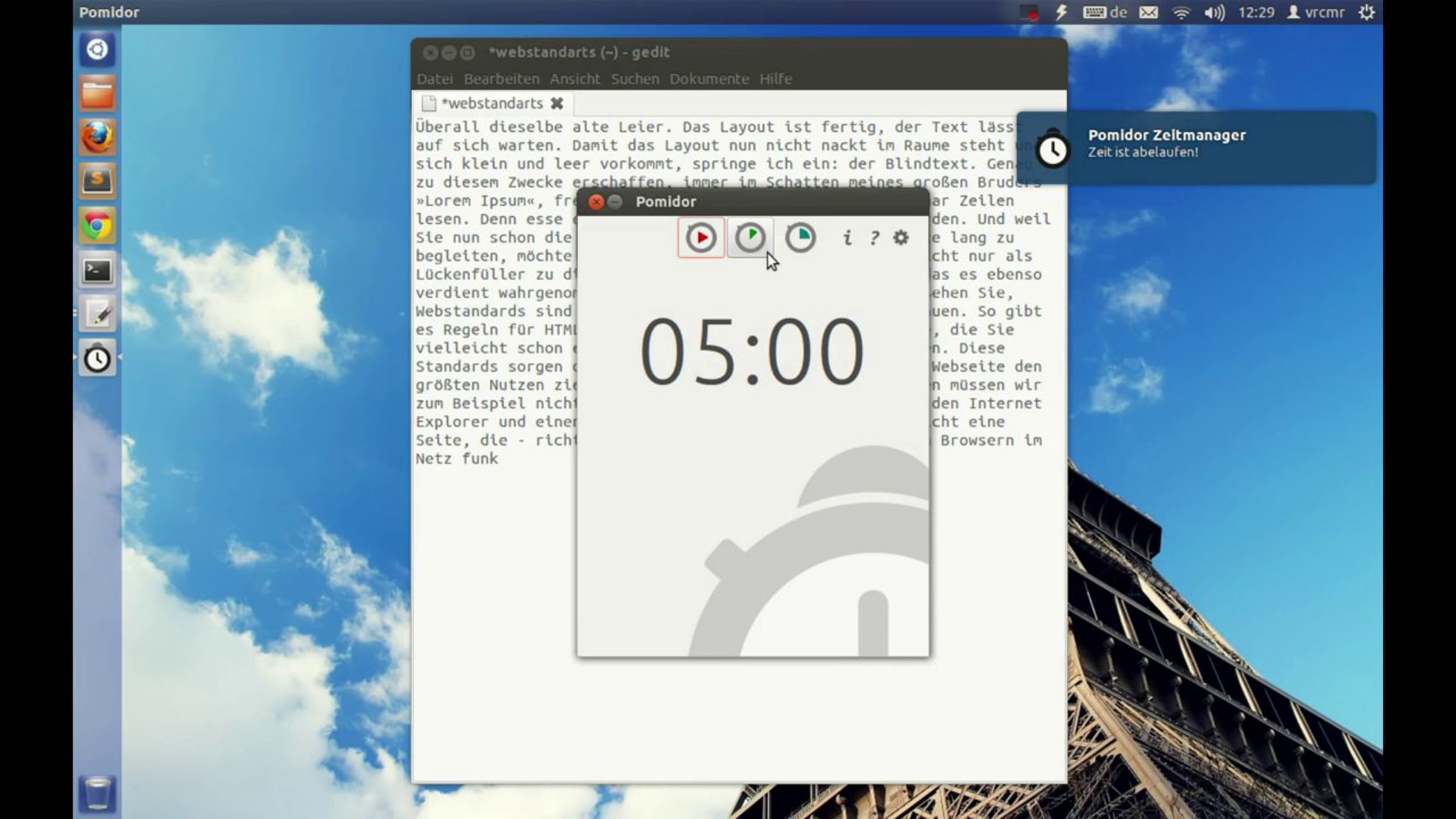Open the Bearbeiten menu in gedit
Image resolution: width=1456 pixels, height=819 pixels.
[501, 79]
